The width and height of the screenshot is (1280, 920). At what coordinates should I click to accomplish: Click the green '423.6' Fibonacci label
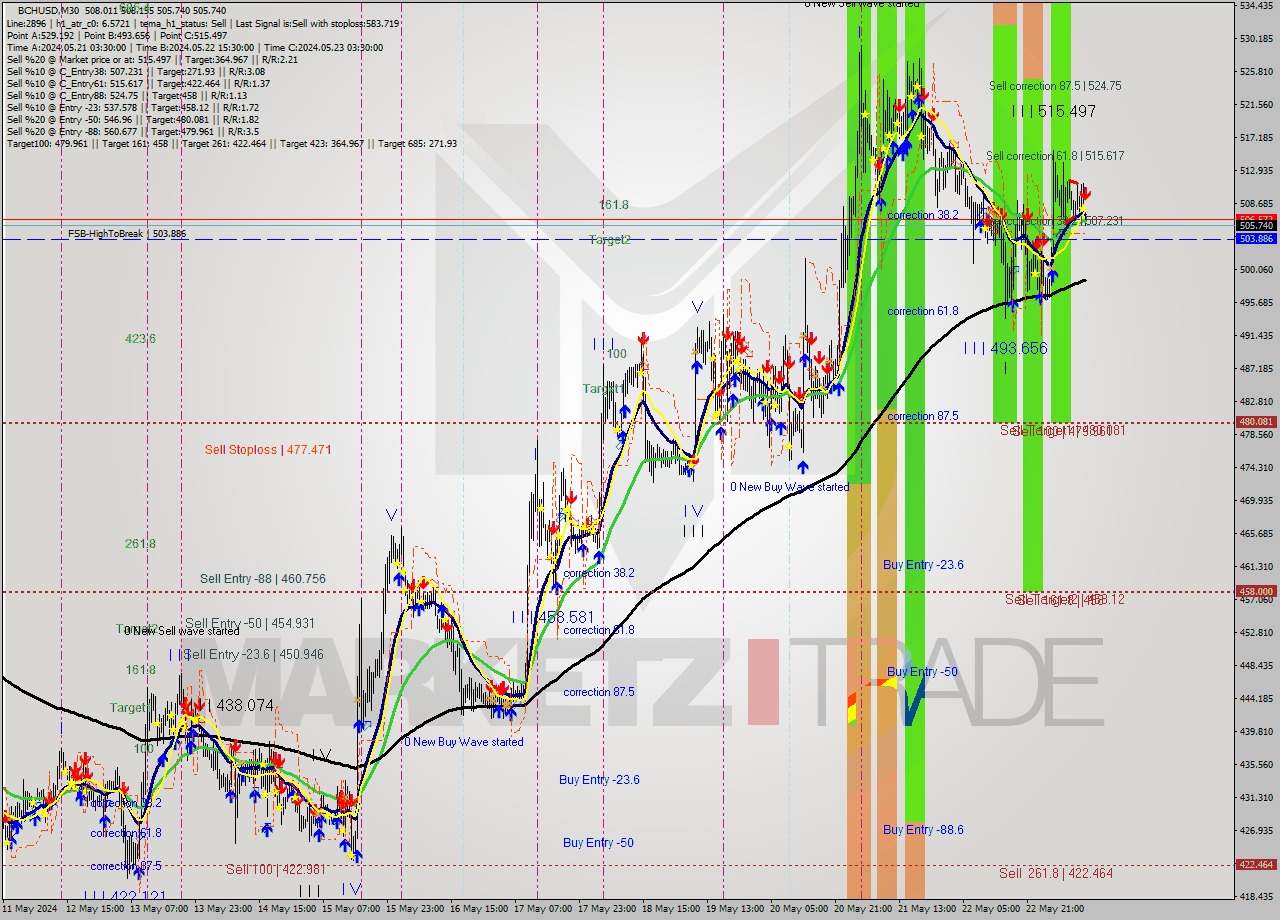coord(140,339)
